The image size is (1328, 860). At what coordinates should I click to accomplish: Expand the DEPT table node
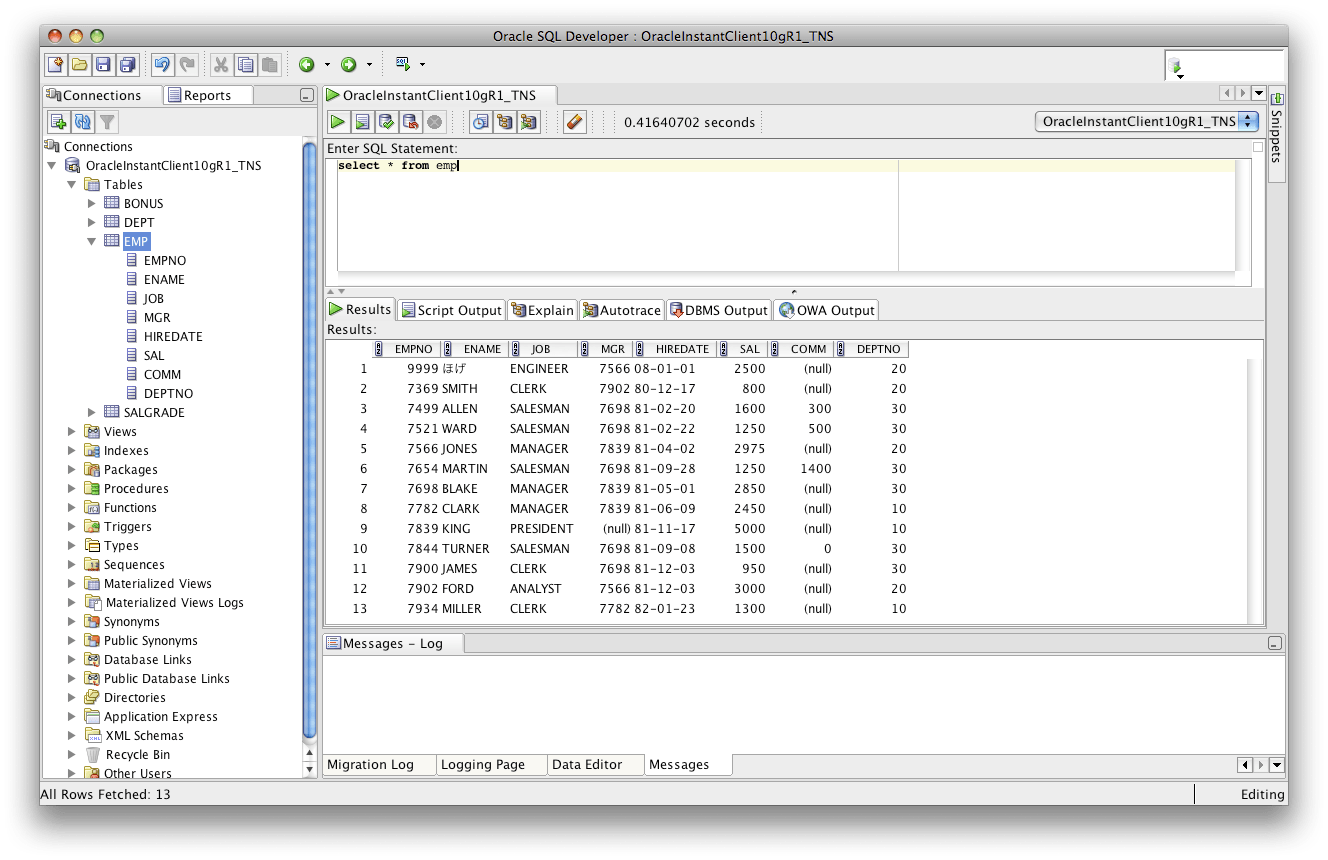point(91,223)
